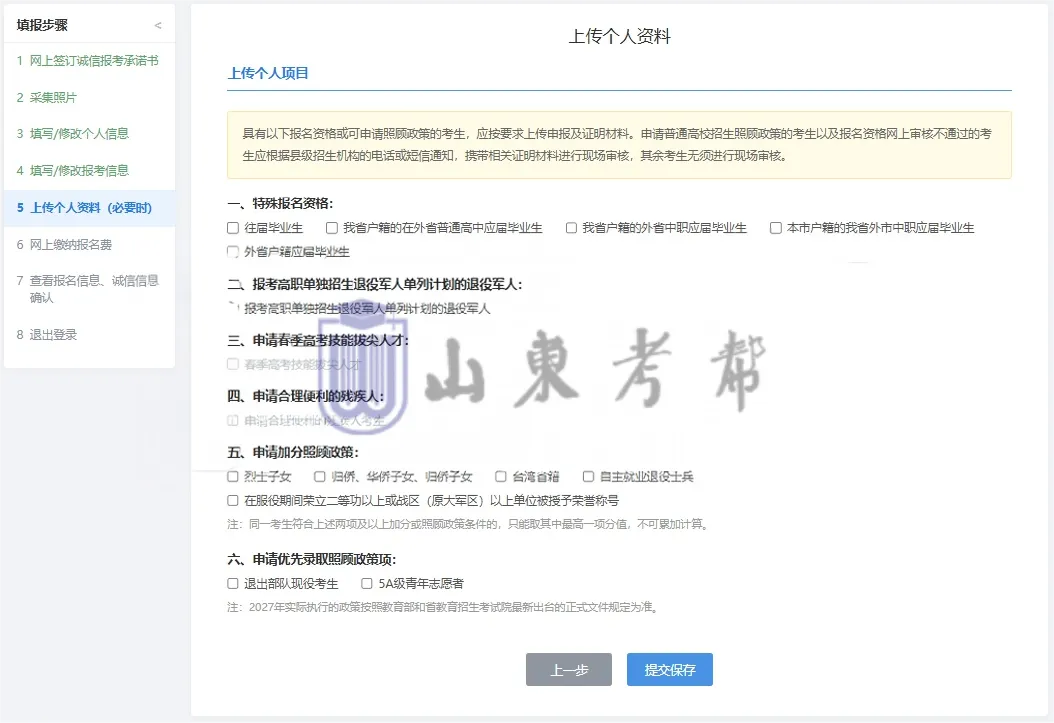
Task: Click the 六、申请优先录取照顾政策项 heading
Action: pyautogui.click(x=312, y=559)
